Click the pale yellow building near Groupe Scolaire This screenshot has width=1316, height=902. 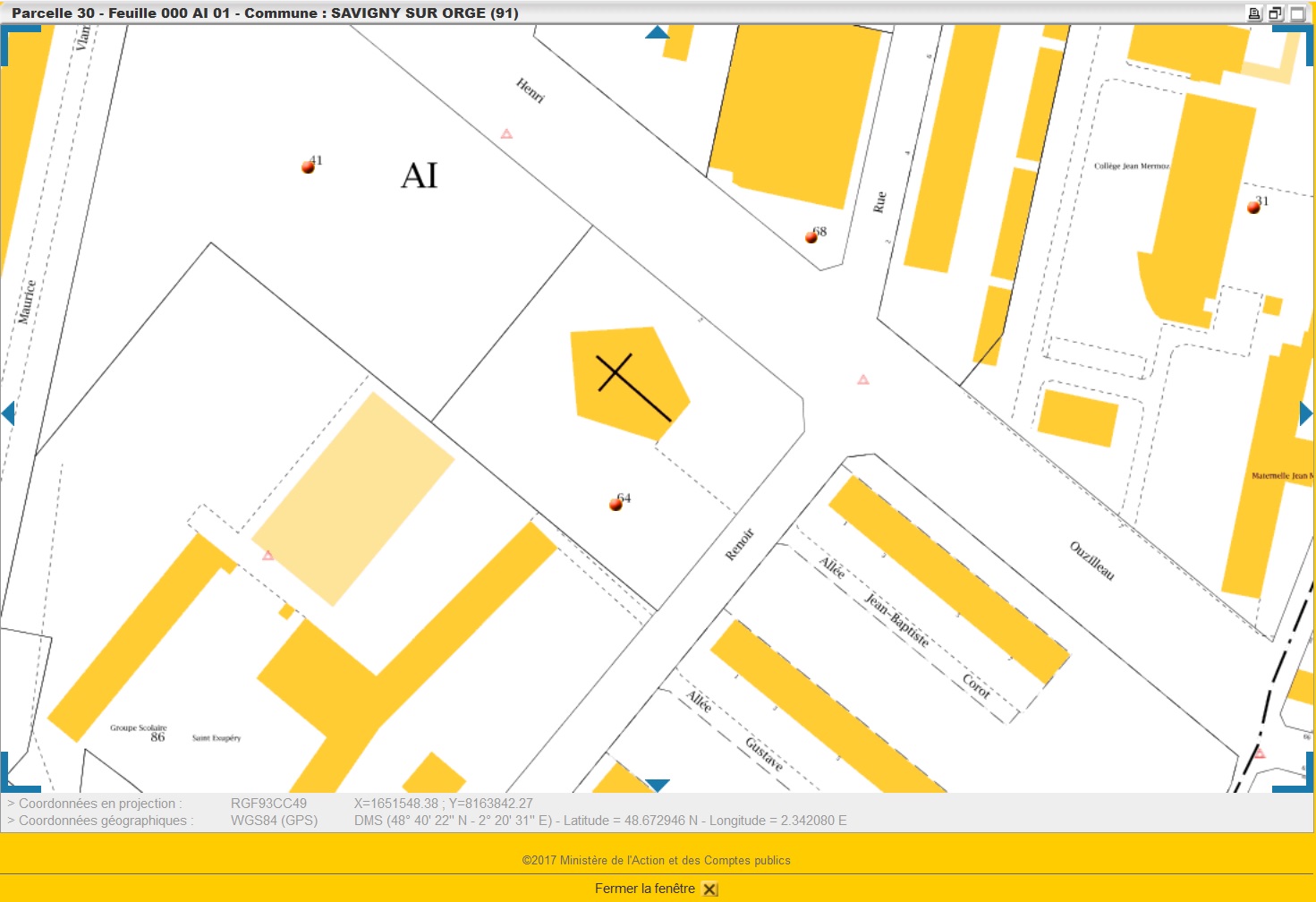click(352, 498)
